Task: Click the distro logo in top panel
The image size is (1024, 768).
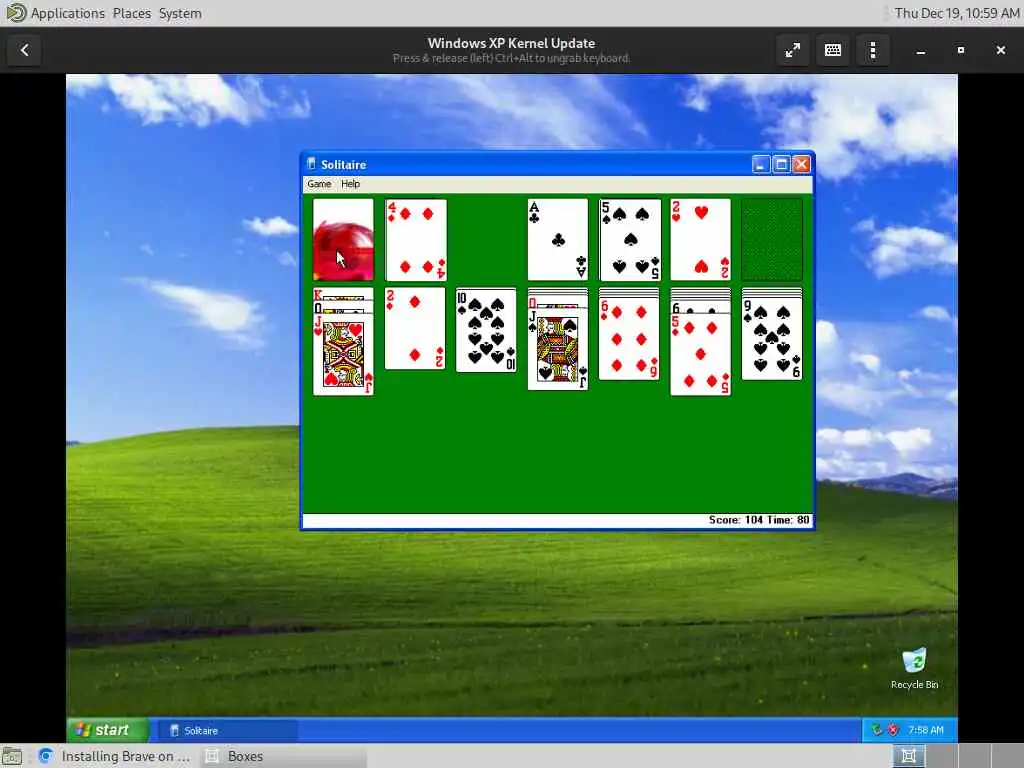Action: (15, 12)
